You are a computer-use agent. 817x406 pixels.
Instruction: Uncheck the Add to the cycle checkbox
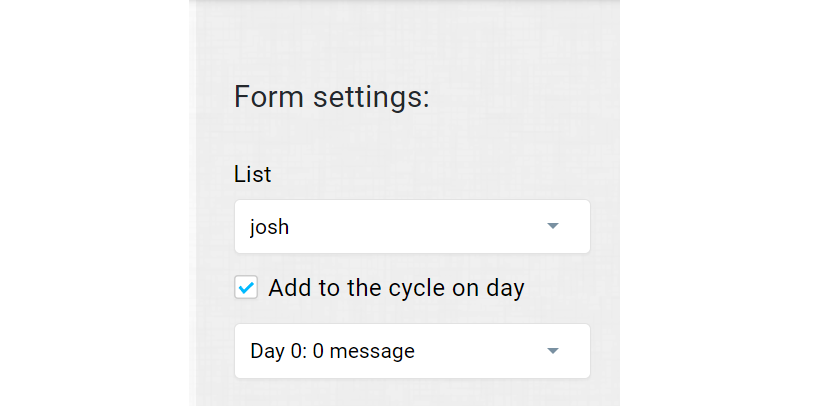[246, 288]
